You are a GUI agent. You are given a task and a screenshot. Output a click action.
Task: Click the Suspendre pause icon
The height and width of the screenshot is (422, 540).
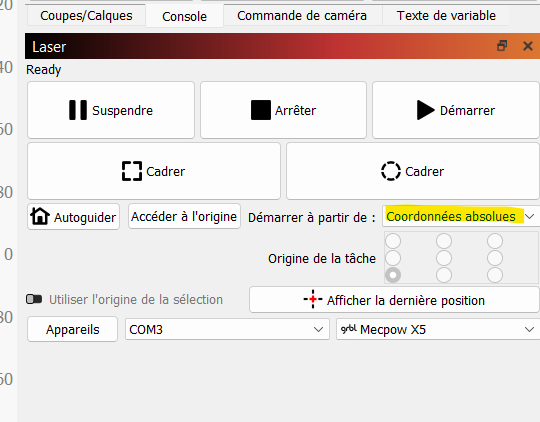(x=78, y=110)
